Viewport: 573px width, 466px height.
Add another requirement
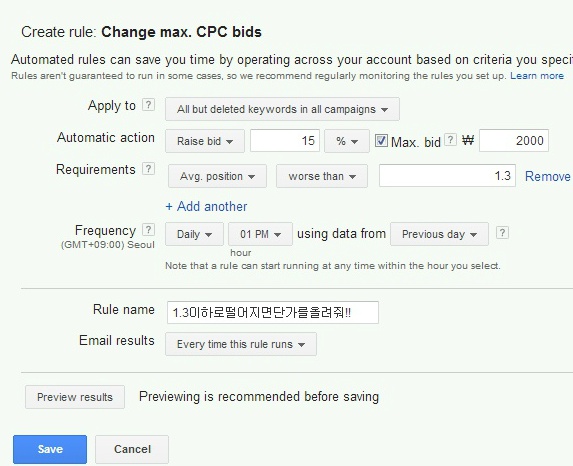(206, 207)
